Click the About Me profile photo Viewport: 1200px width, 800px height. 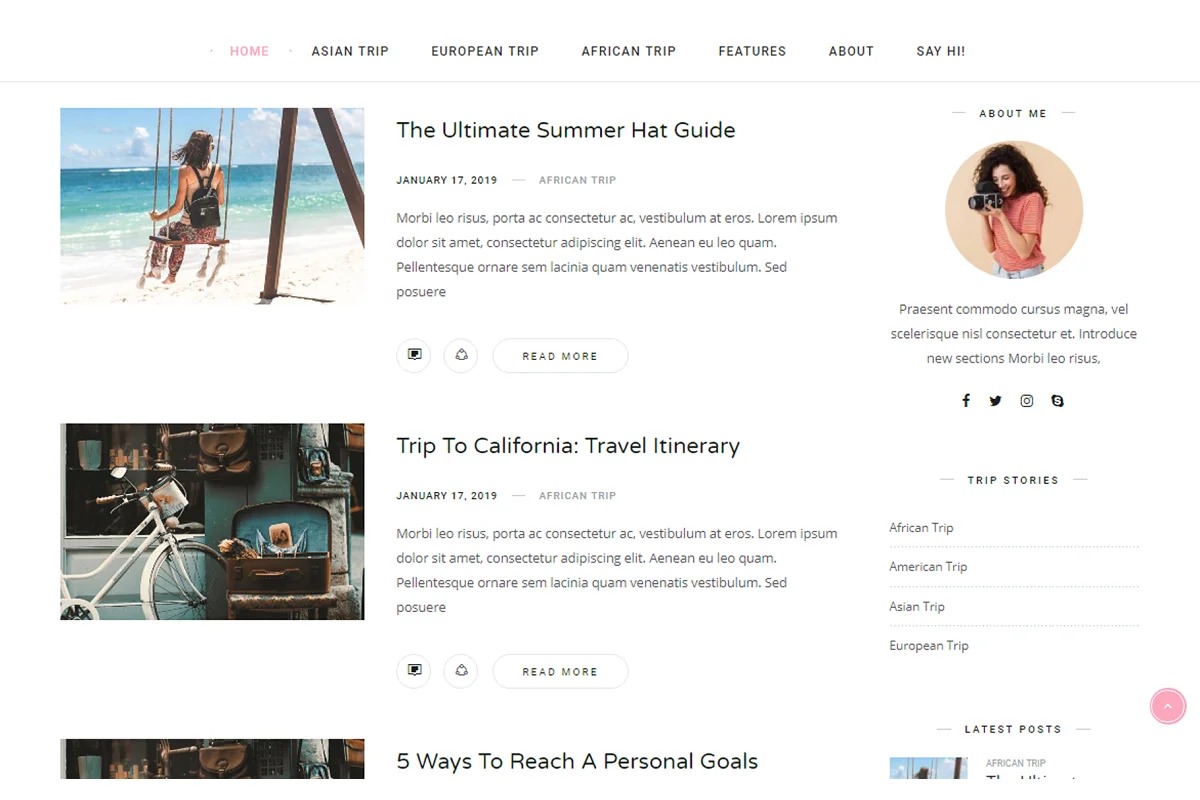coord(1014,210)
